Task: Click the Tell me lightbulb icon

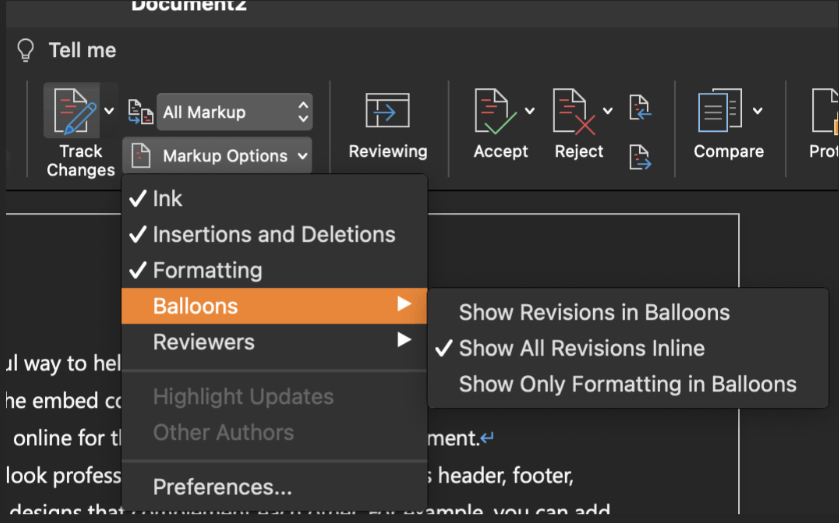Action: point(26,50)
